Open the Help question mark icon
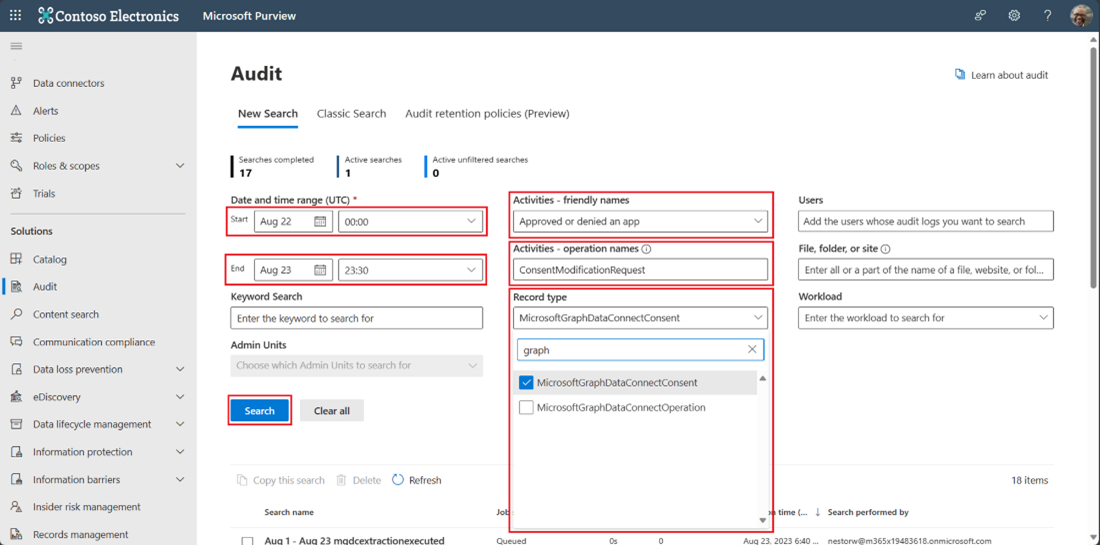 coord(1047,15)
